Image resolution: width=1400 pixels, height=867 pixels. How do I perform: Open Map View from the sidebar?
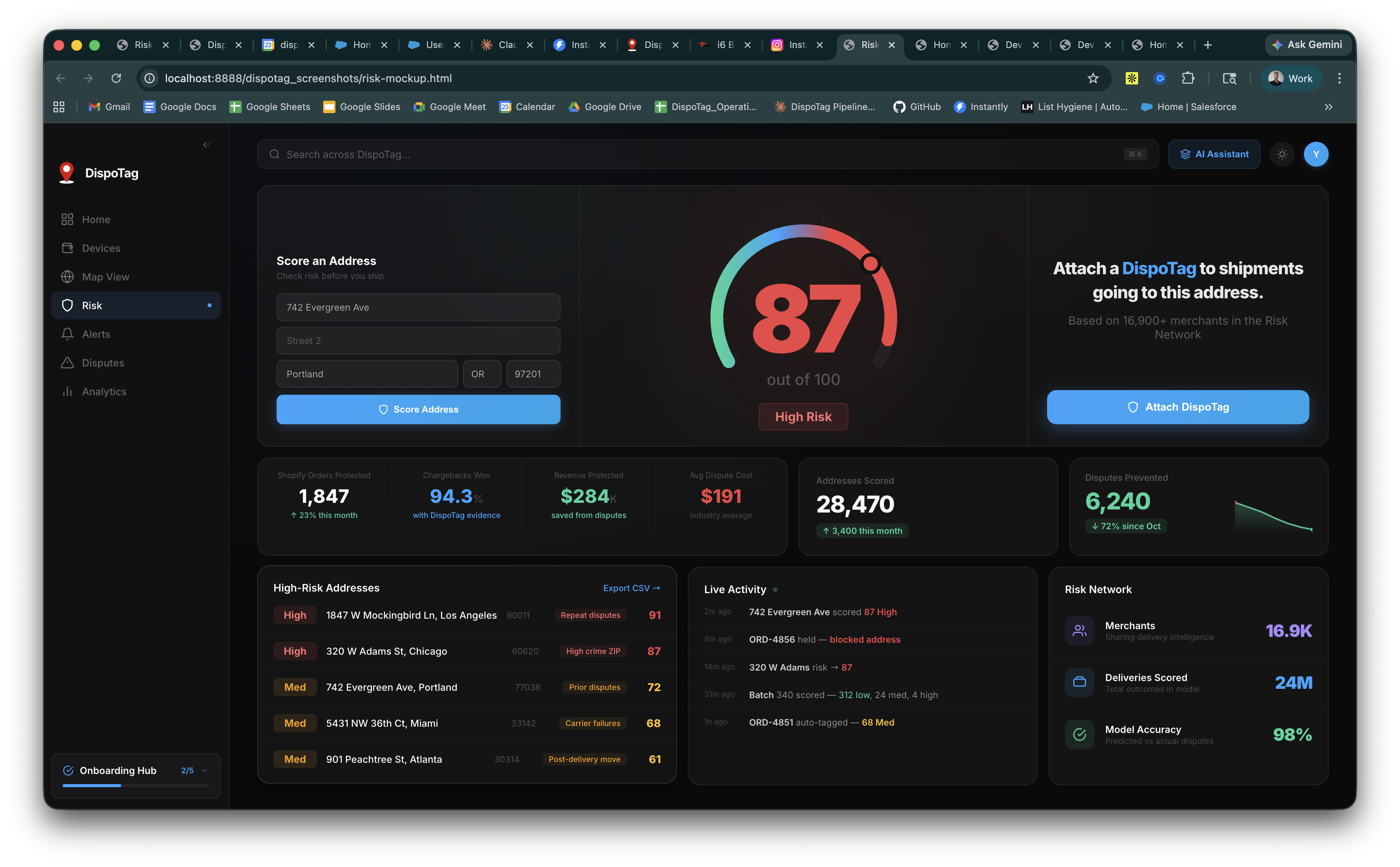(105, 277)
